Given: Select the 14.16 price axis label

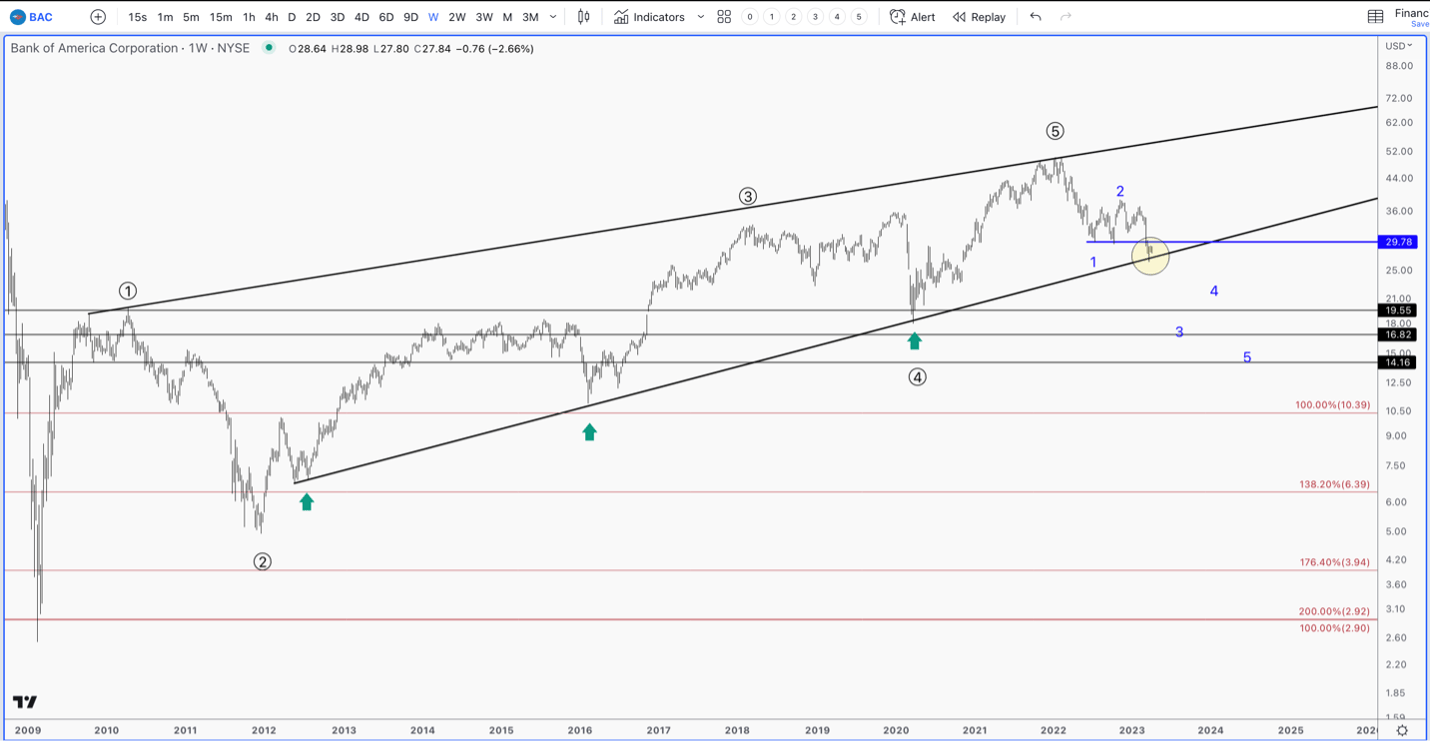Looking at the screenshot, I should 1399,363.
